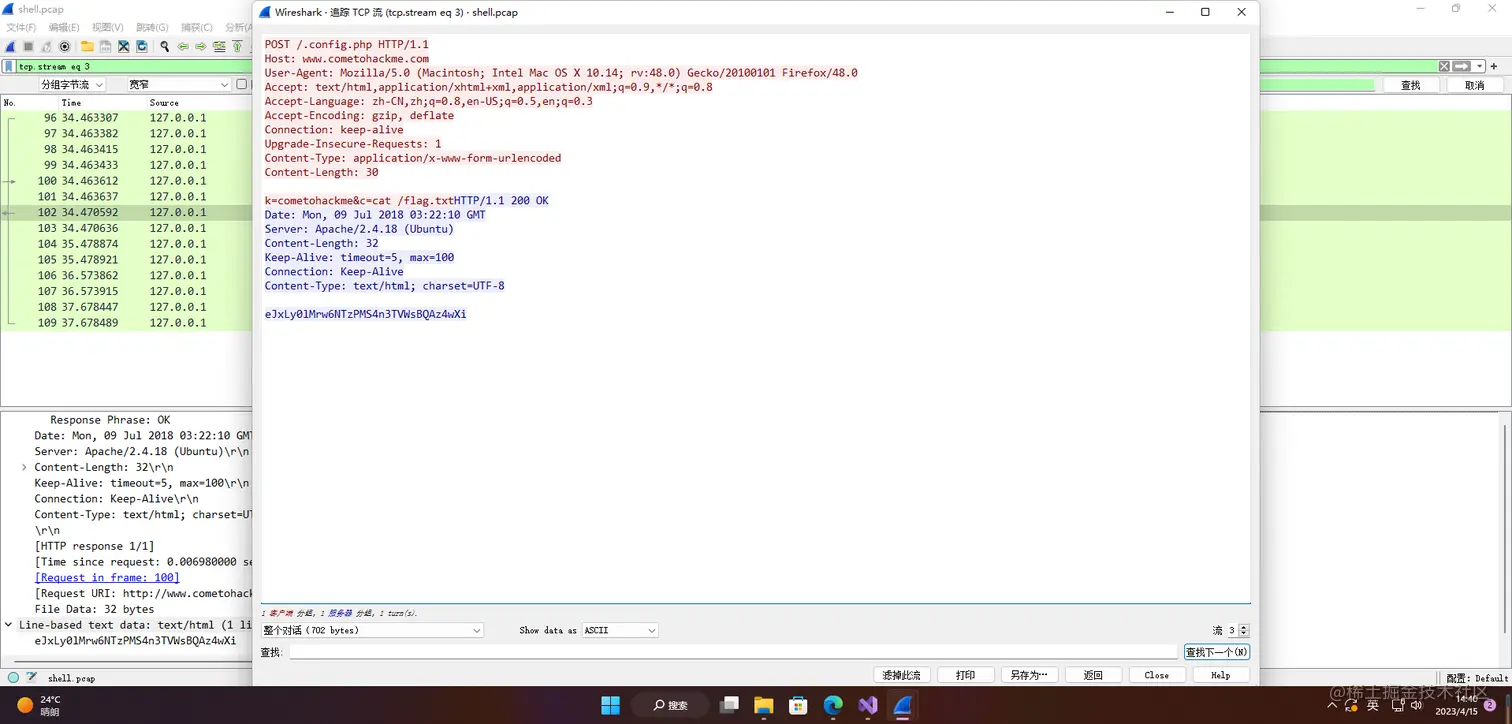Click the 取消 button in main window
Viewport: 1512px width, 724px height.
(1474, 85)
